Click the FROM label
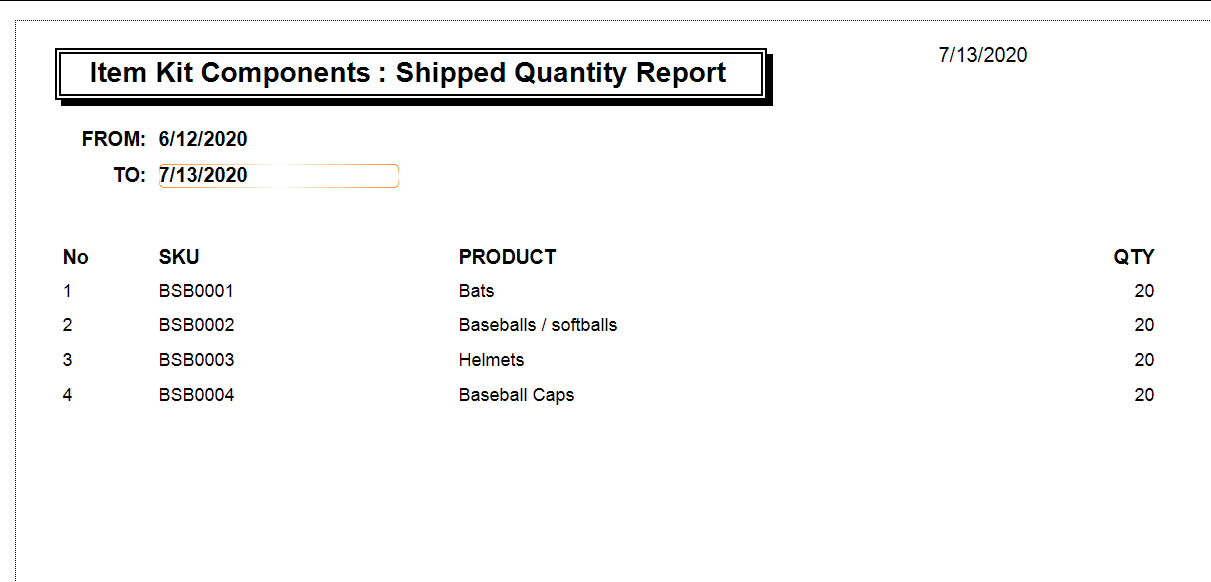This screenshot has height=582, width=1211. 114,139
